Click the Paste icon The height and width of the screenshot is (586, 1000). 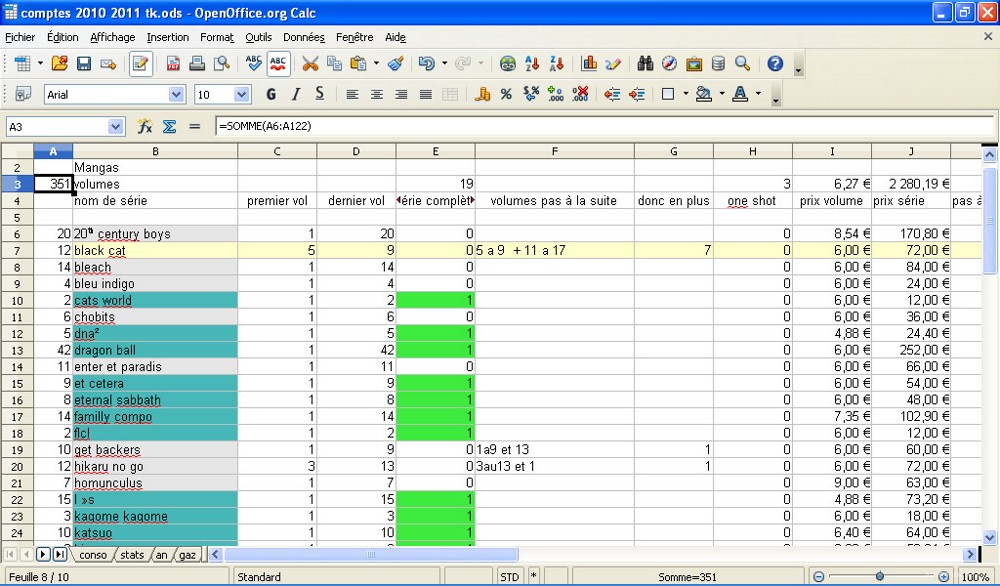click(x=358, y=64)
